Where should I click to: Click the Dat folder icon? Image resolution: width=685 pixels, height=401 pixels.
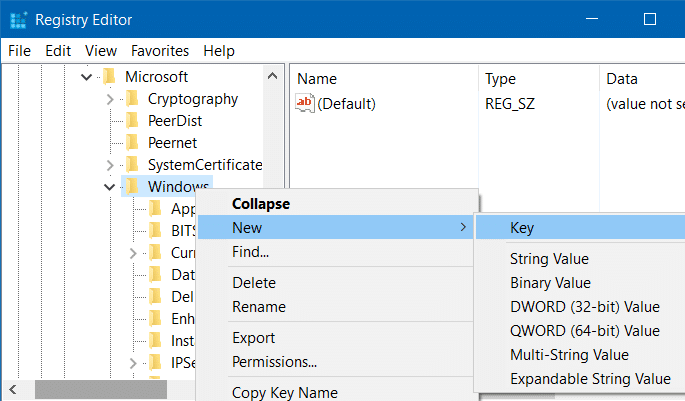[x=156, y=275]
